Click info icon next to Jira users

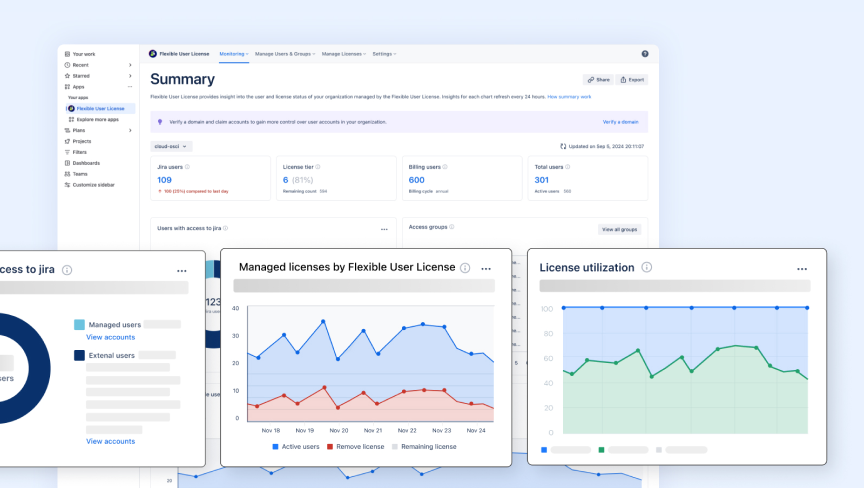click(x=187, y=167)
